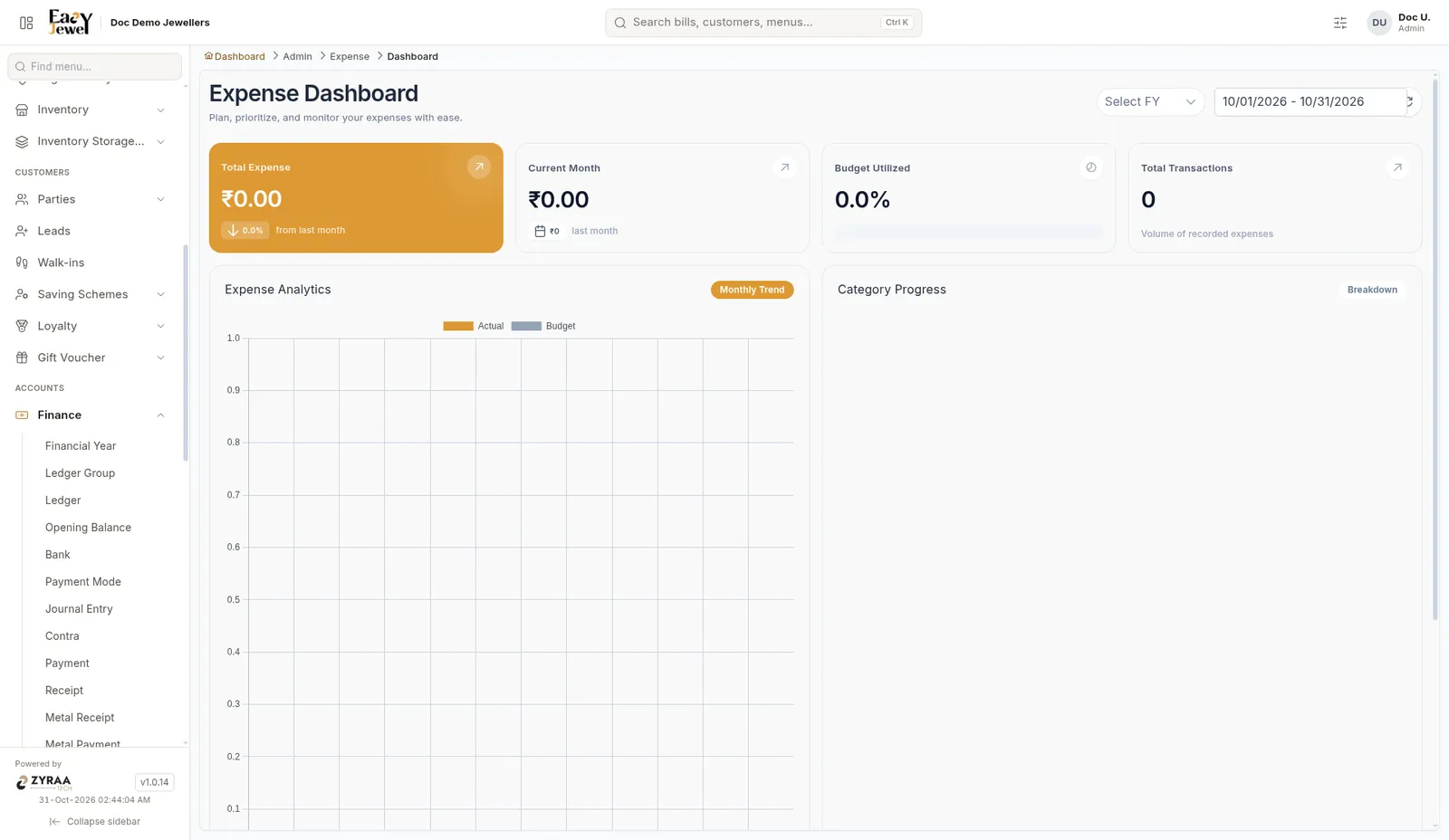This screenshot has width=1449, height=840.
Task: Click the Leads person-add icon
Action: pyautogui.click(x=22, y=231)
